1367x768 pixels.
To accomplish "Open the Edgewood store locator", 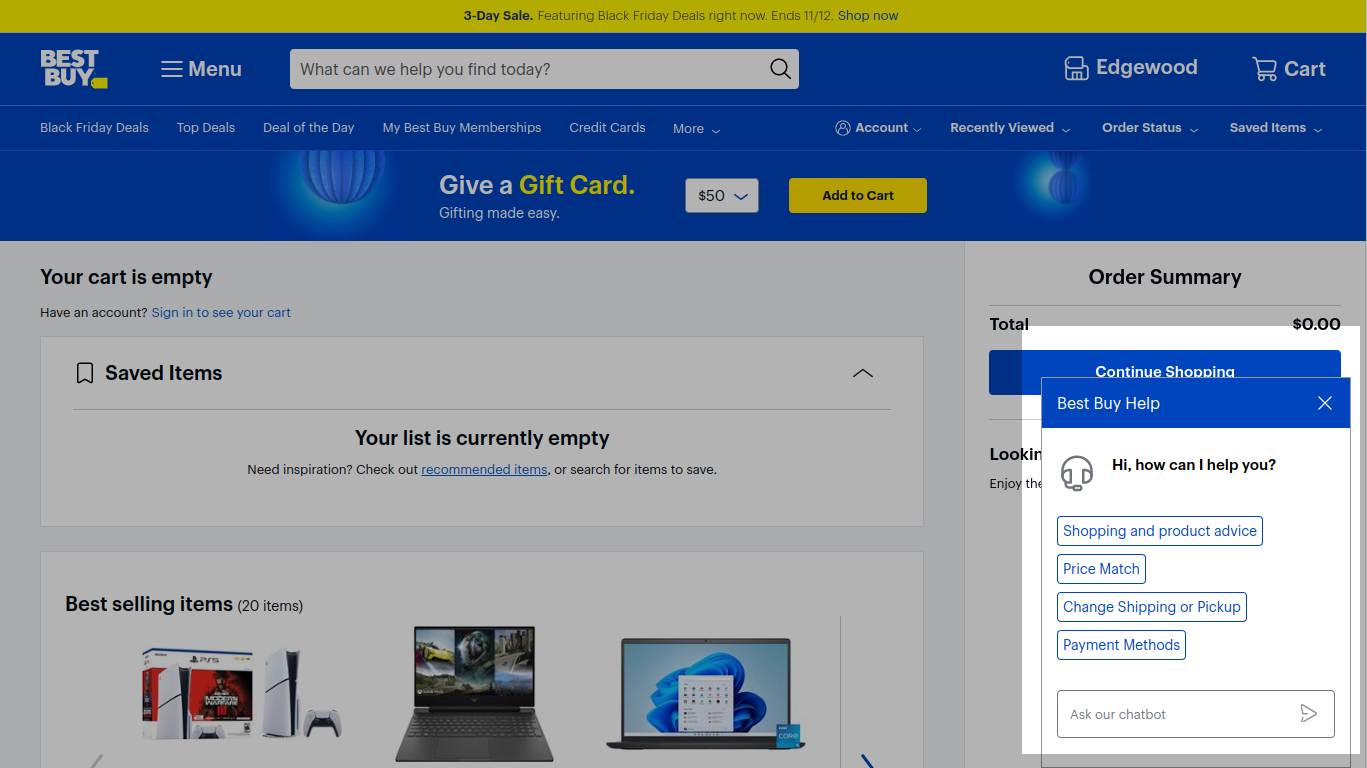I will pyautogui.click(x=1130, y=68).
